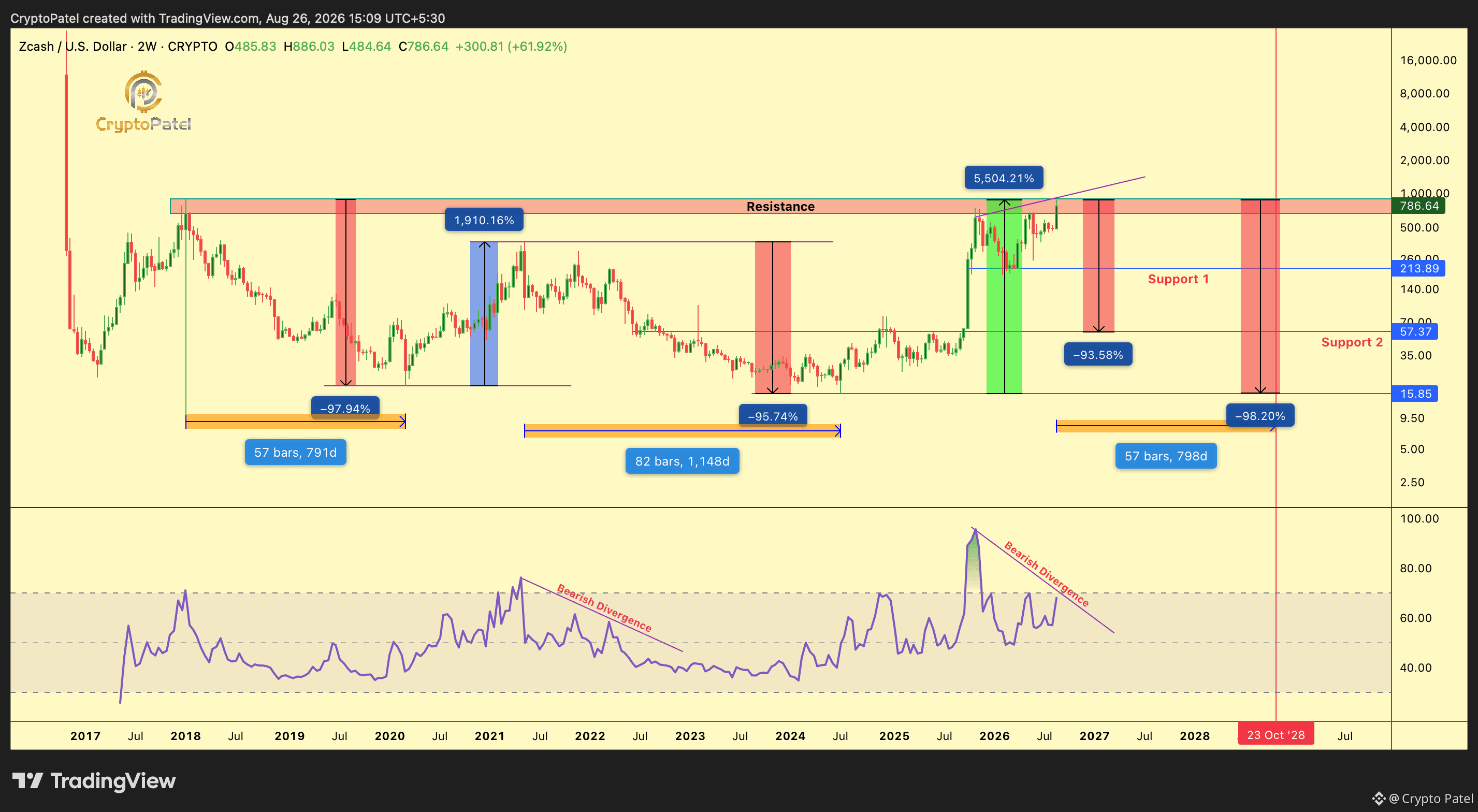Click the 2024 label on the time axis

pyautogui.click(x=791, y=736)
